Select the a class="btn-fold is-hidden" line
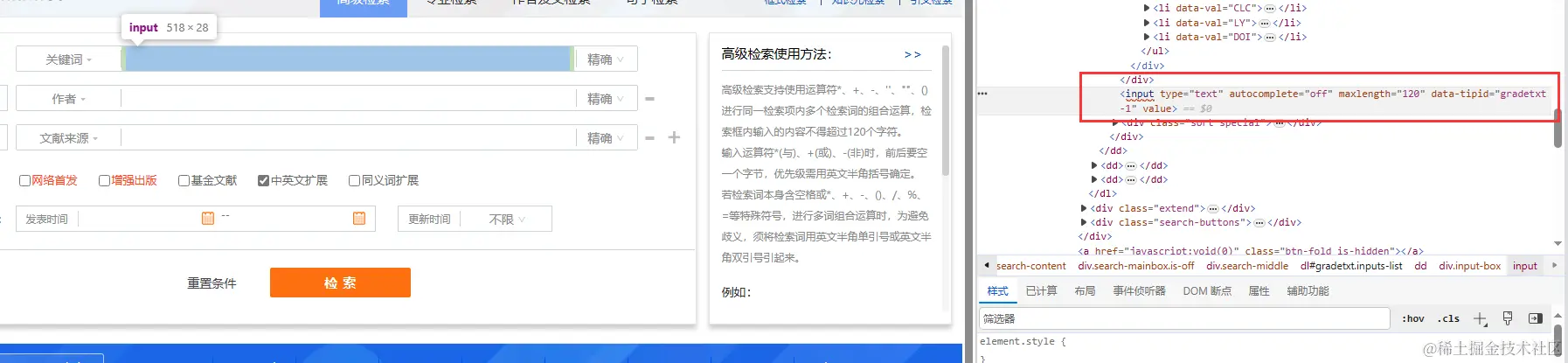Viewport: 1568px width, 363px height. click(1251, 251)
